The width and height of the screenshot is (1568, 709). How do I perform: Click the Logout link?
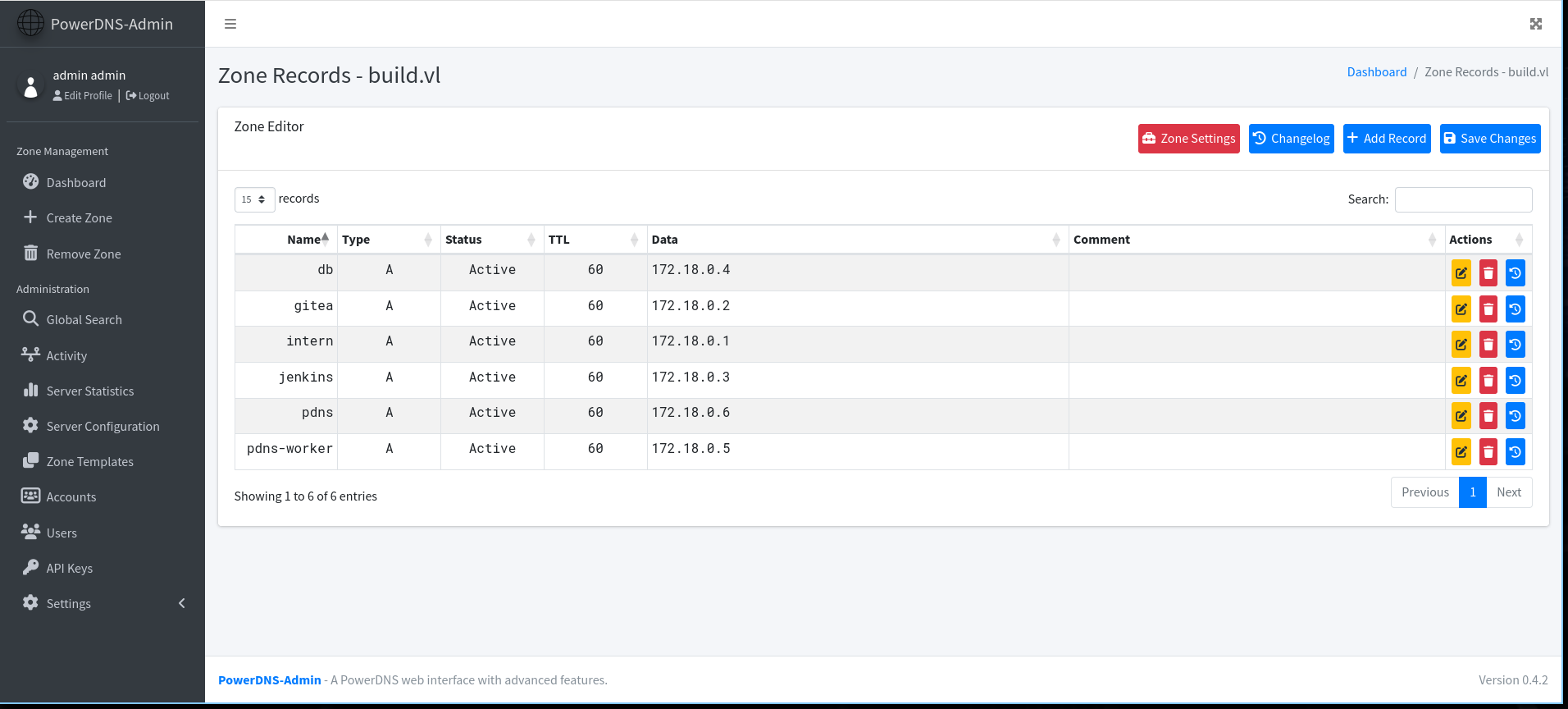point(148,96)
